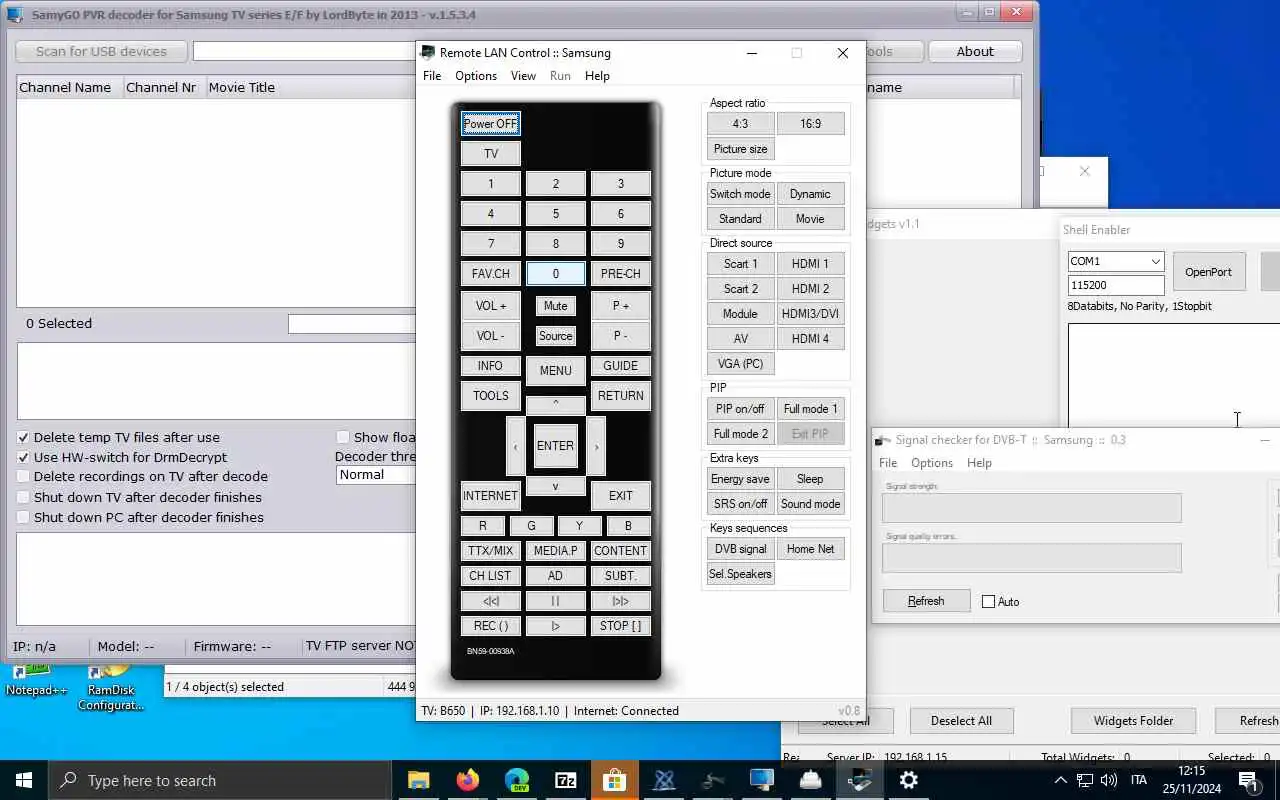
Task: Open RamDisk Configurator desktop shortcut
Action: pyautogui.click(x=111, y=688)
